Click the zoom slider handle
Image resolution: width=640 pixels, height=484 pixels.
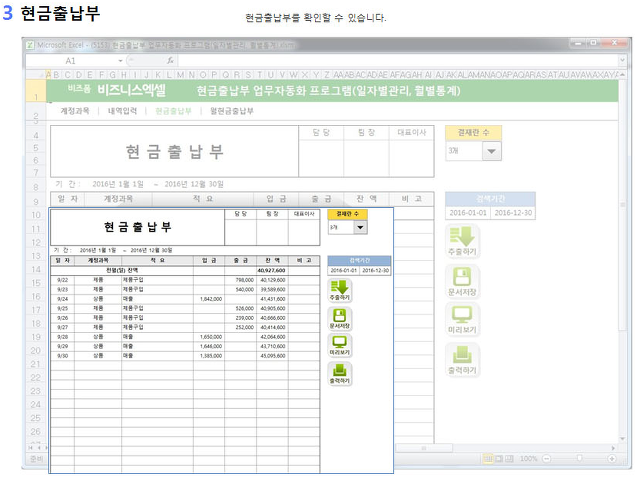click(579, 459)
